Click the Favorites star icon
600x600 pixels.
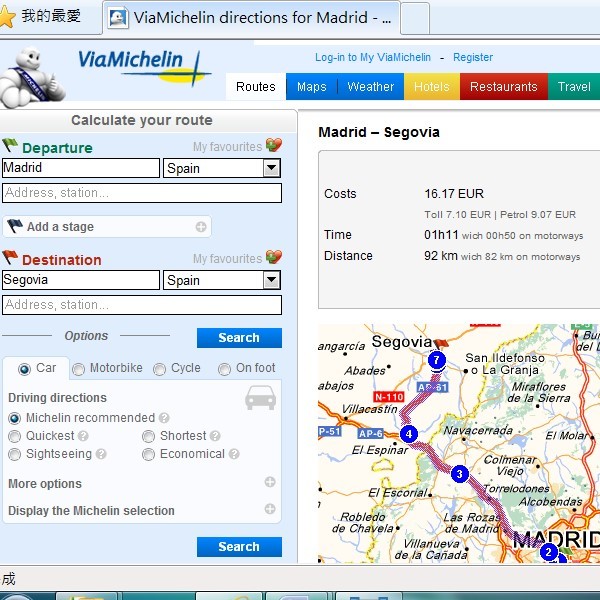(x=7, y=17)
